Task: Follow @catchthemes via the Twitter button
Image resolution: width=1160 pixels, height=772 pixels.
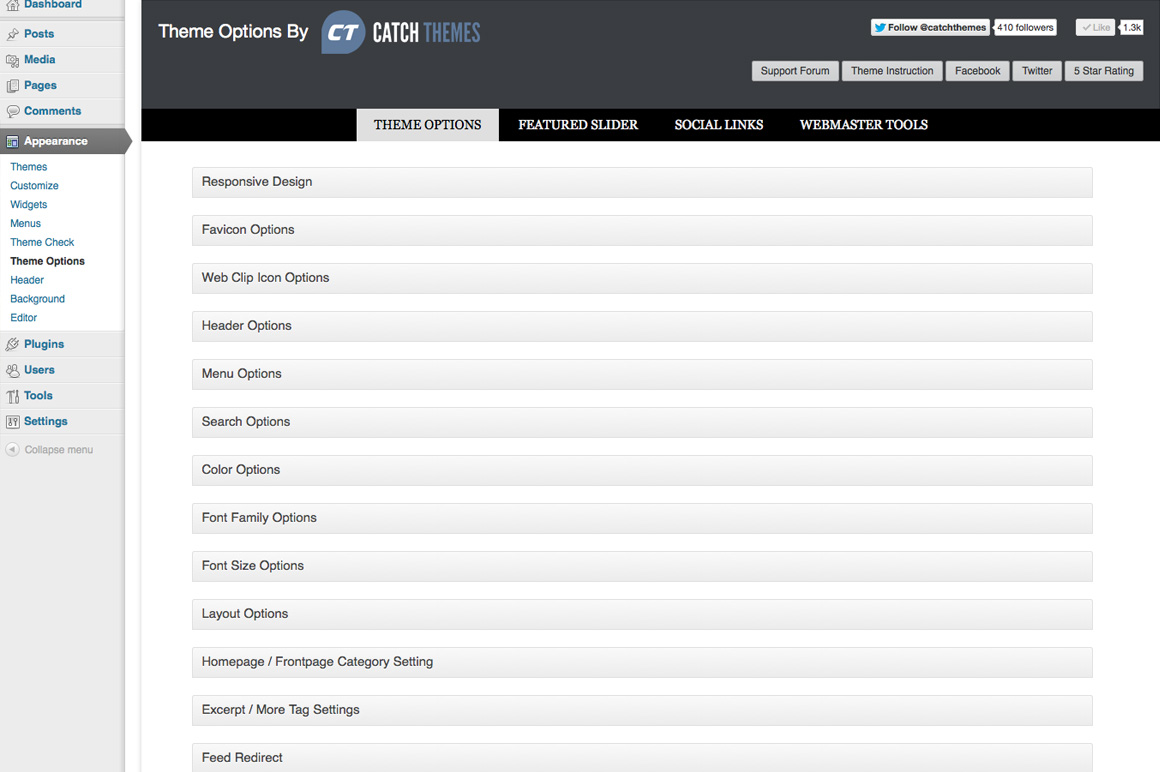Action: [929, 27]
